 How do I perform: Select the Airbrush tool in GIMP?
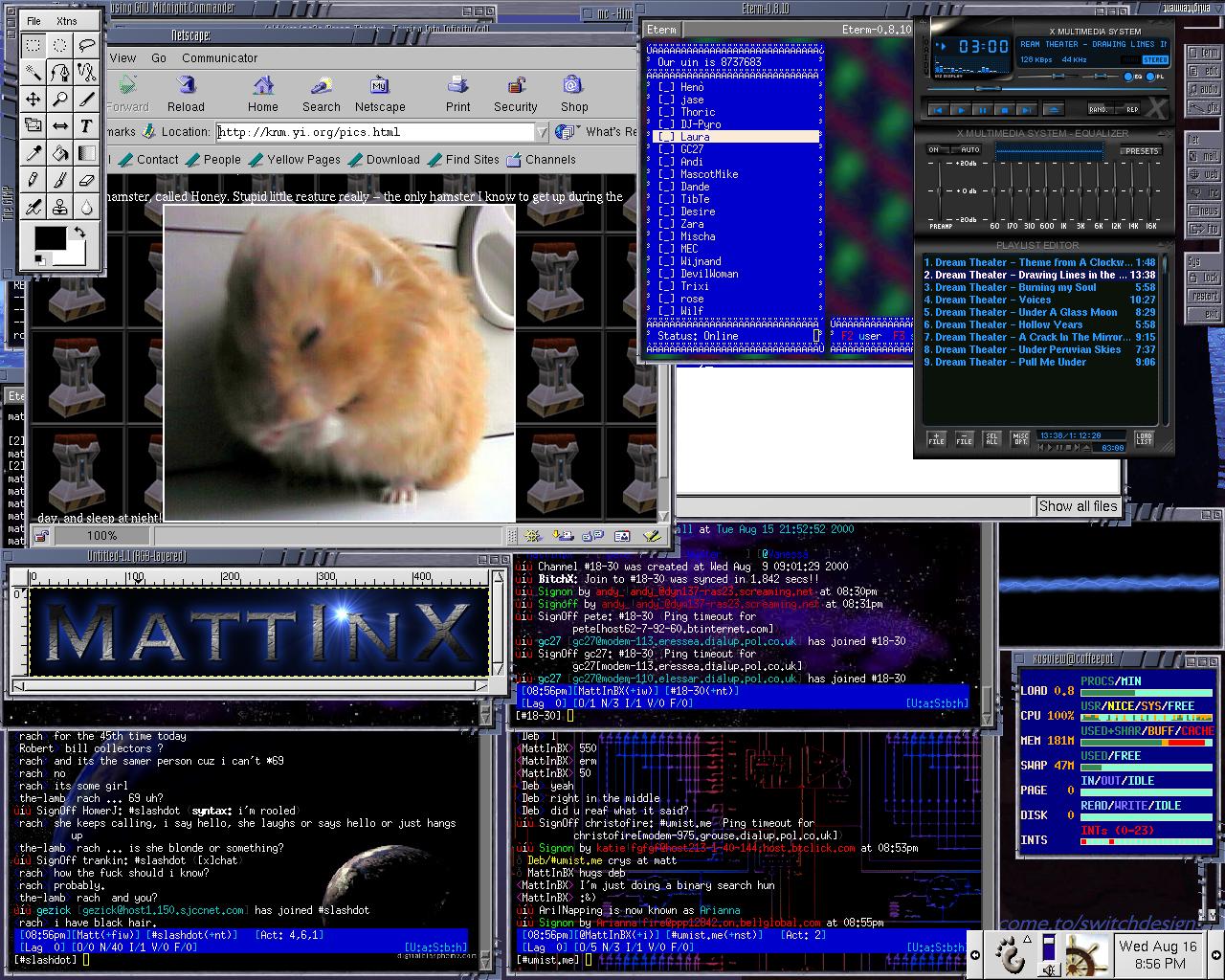pos(33,206)
